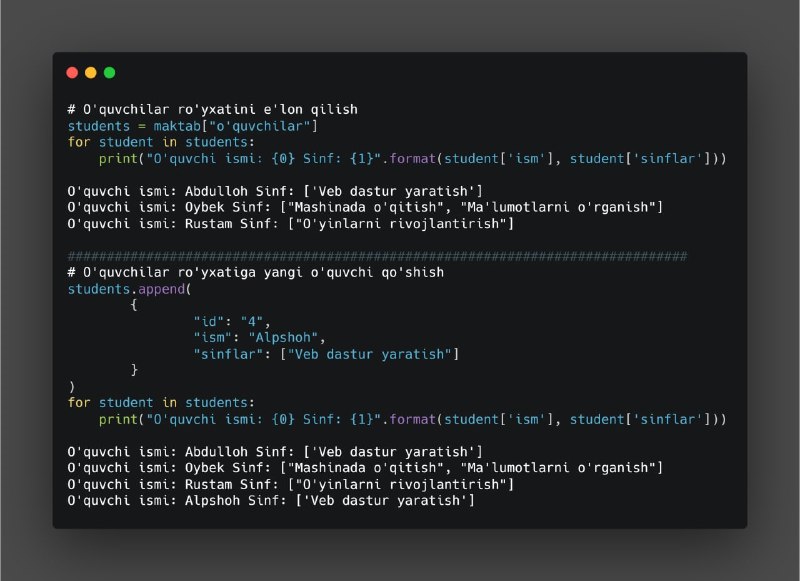Click the hash separator line
Screen dimensions: 800x581
click(378, 256)
